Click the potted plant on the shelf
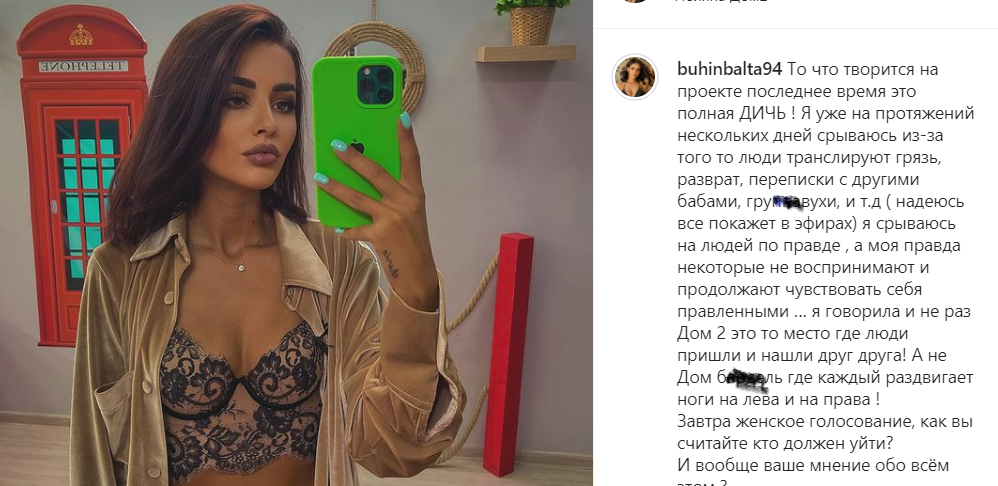998x486 pixels. pos(532,21)
